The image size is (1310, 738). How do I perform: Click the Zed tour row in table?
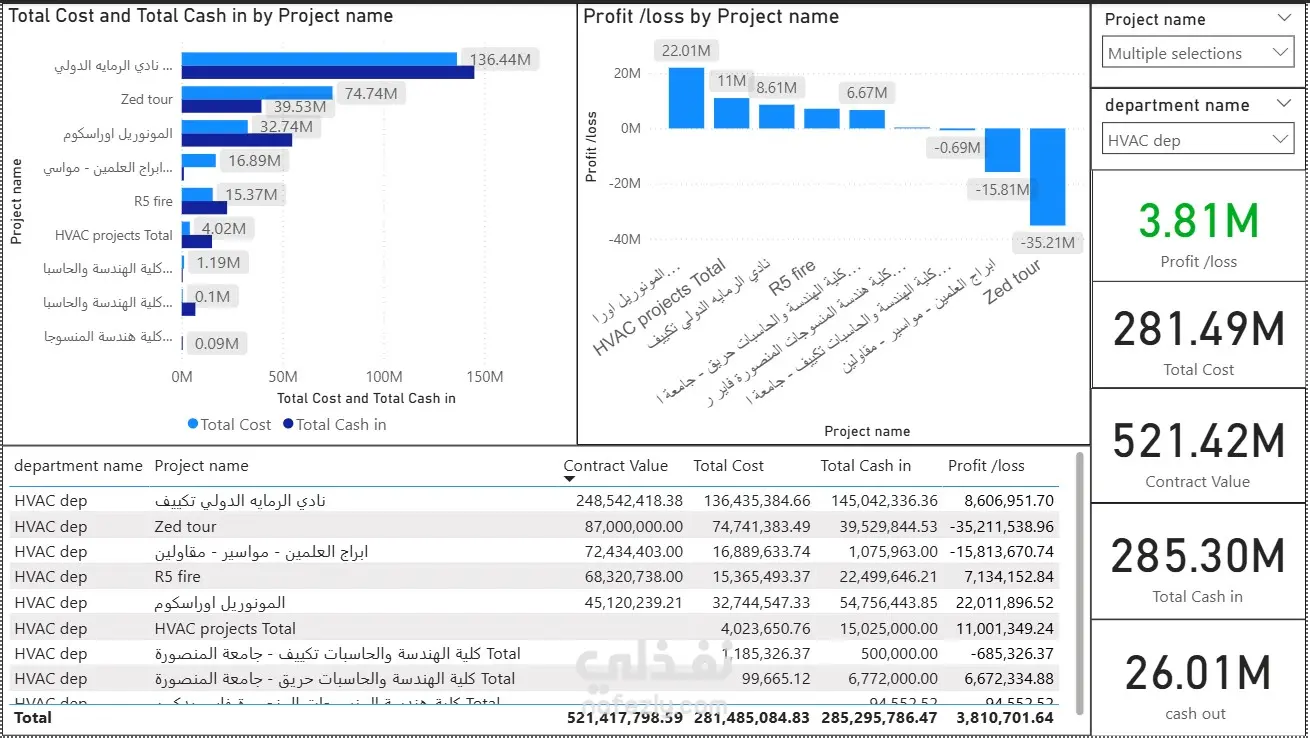point(534,526)
